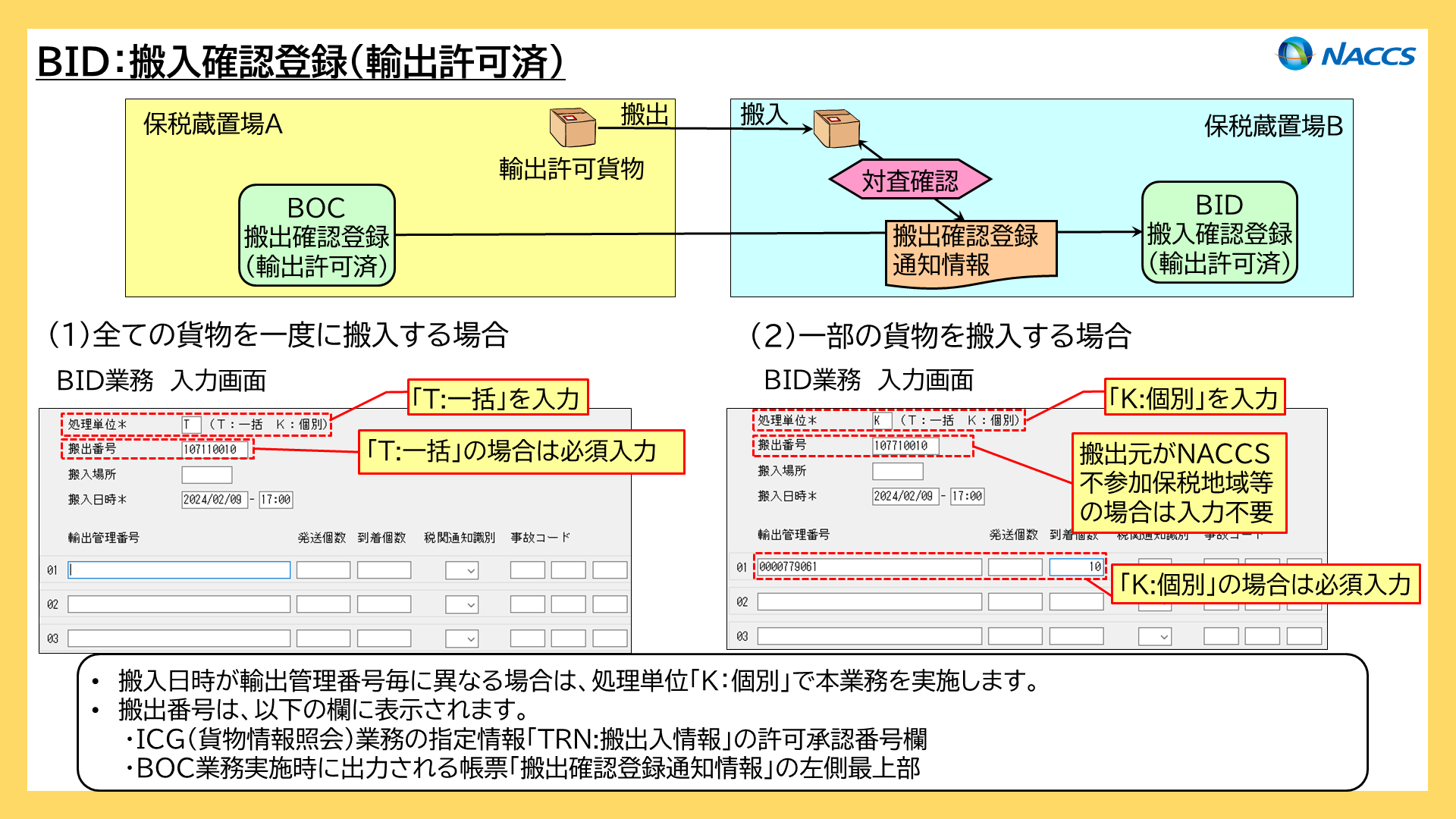Click the 17:00 time field in panel (2)

click(967, 496)
